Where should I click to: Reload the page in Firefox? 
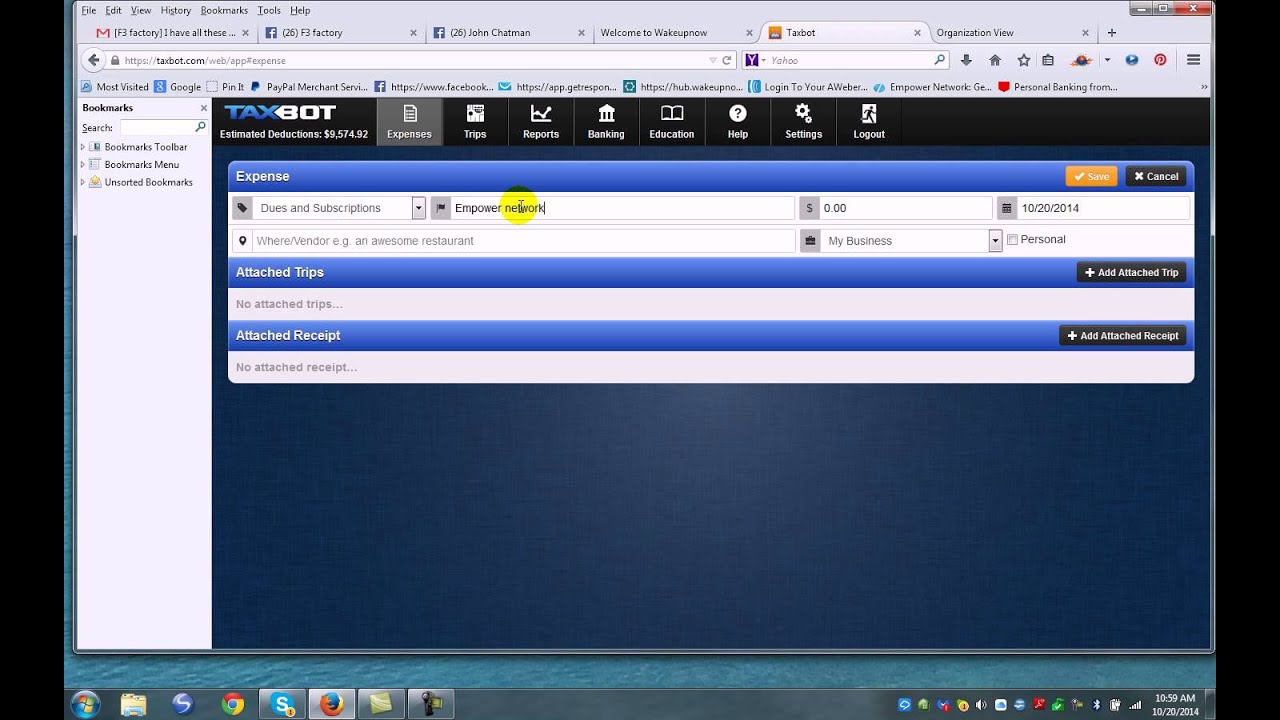[x=727, y=60]
